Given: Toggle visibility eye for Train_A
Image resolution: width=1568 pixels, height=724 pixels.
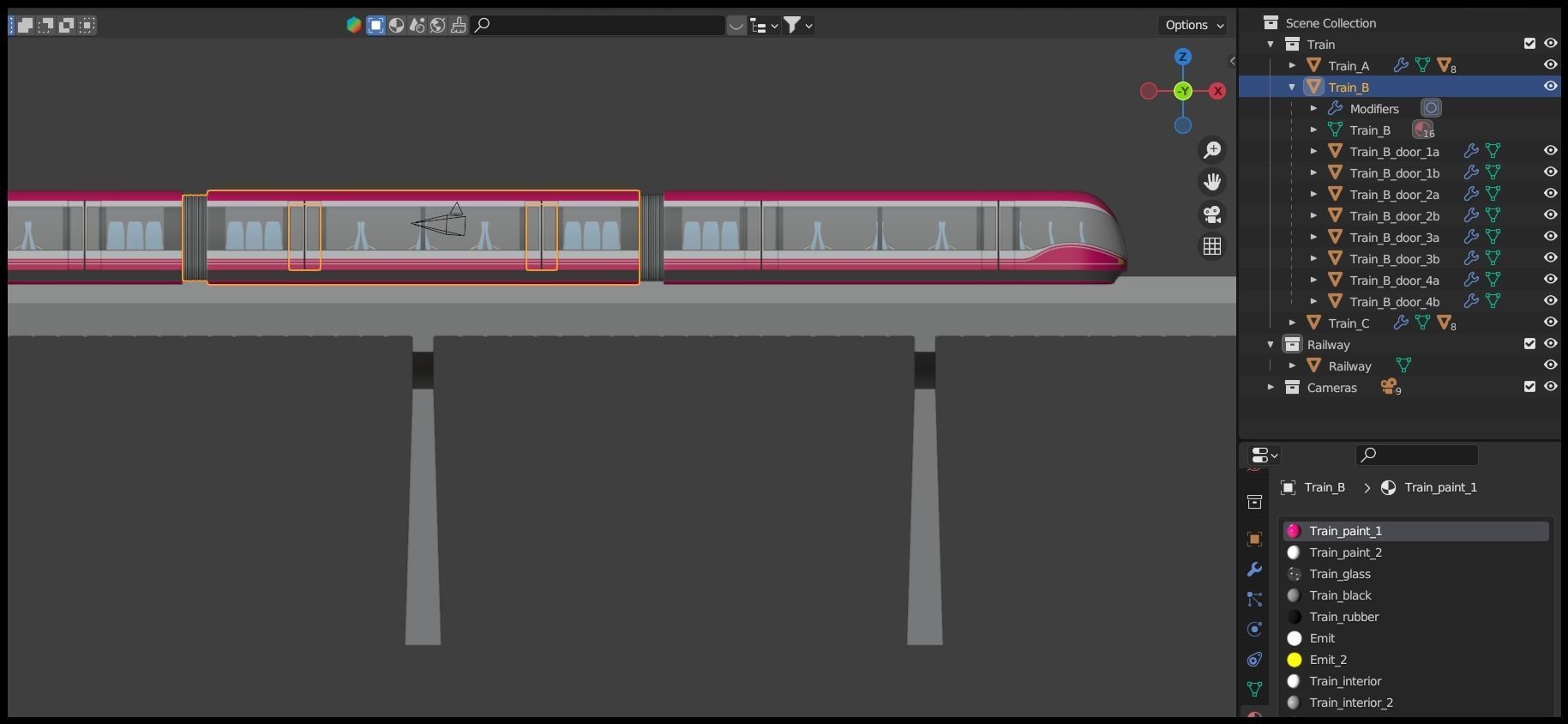Looking at the screenshot, I should 1550,64.
